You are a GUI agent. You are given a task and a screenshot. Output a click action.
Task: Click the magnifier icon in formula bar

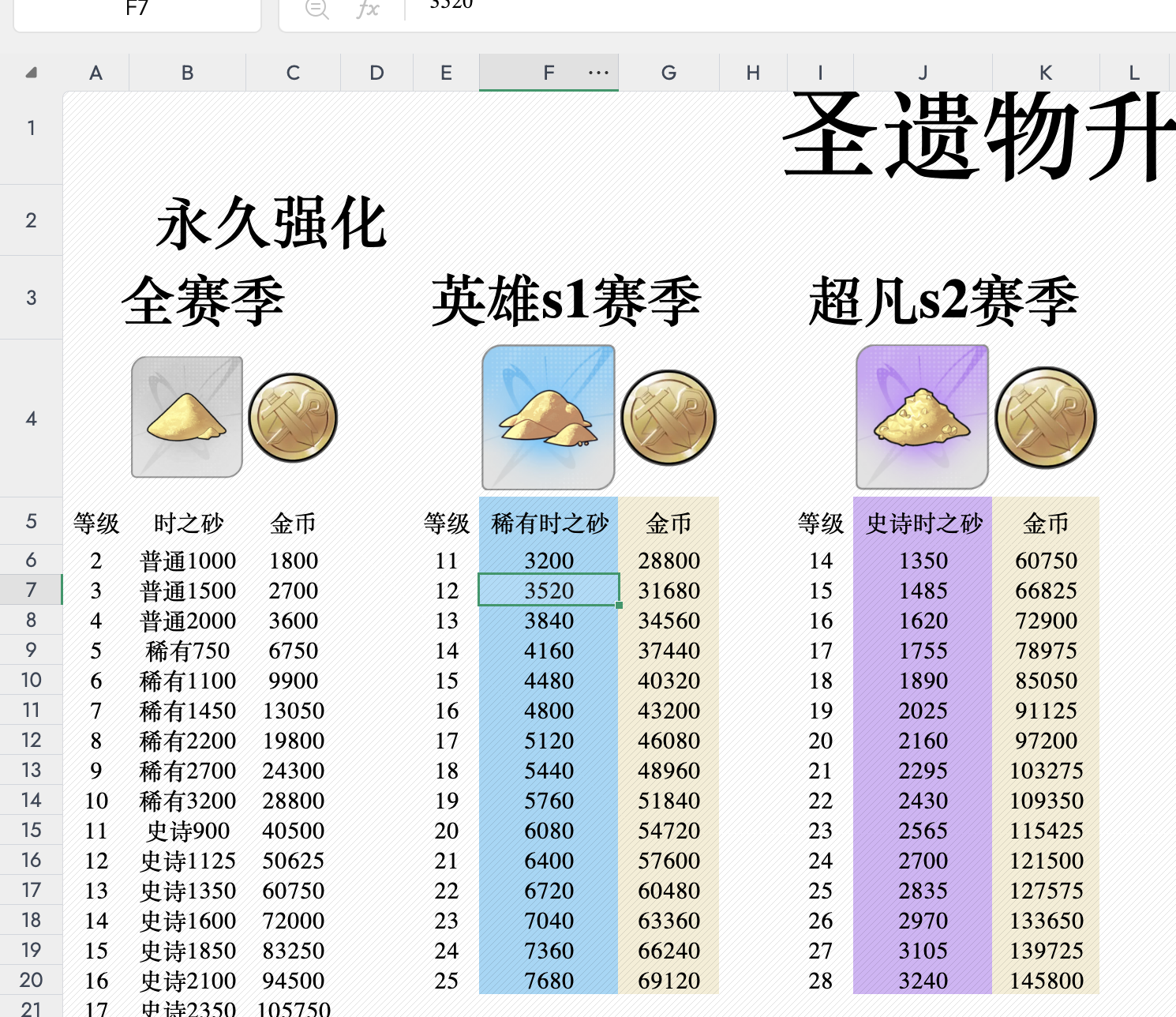(x=317, y=9)
